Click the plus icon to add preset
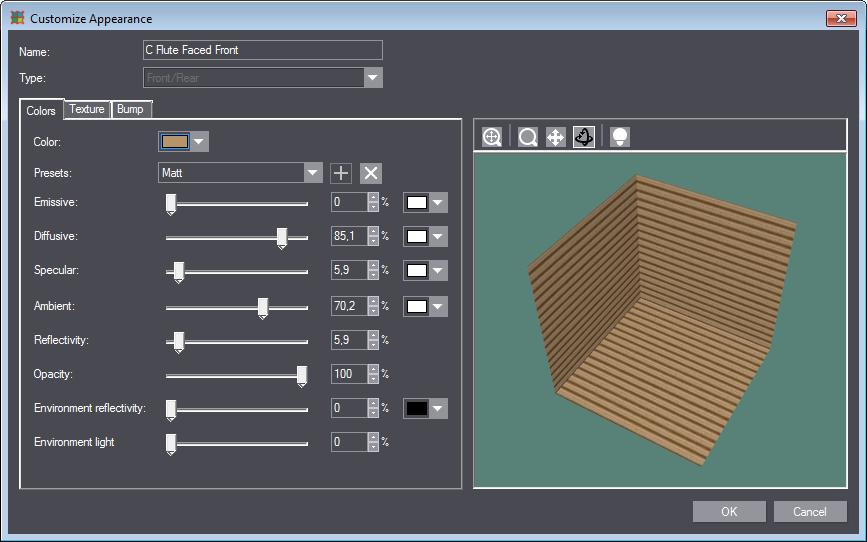The width and height of the screenshot is (867, 542). pos(341,173)
